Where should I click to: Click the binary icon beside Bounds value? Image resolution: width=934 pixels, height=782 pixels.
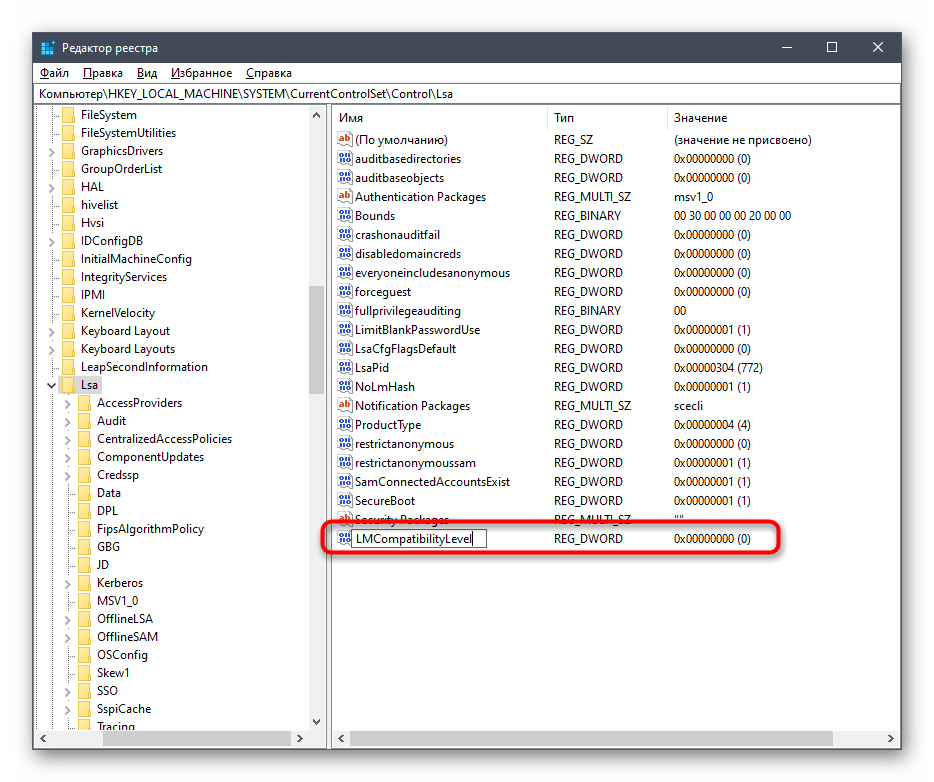(x=345, y=216)
